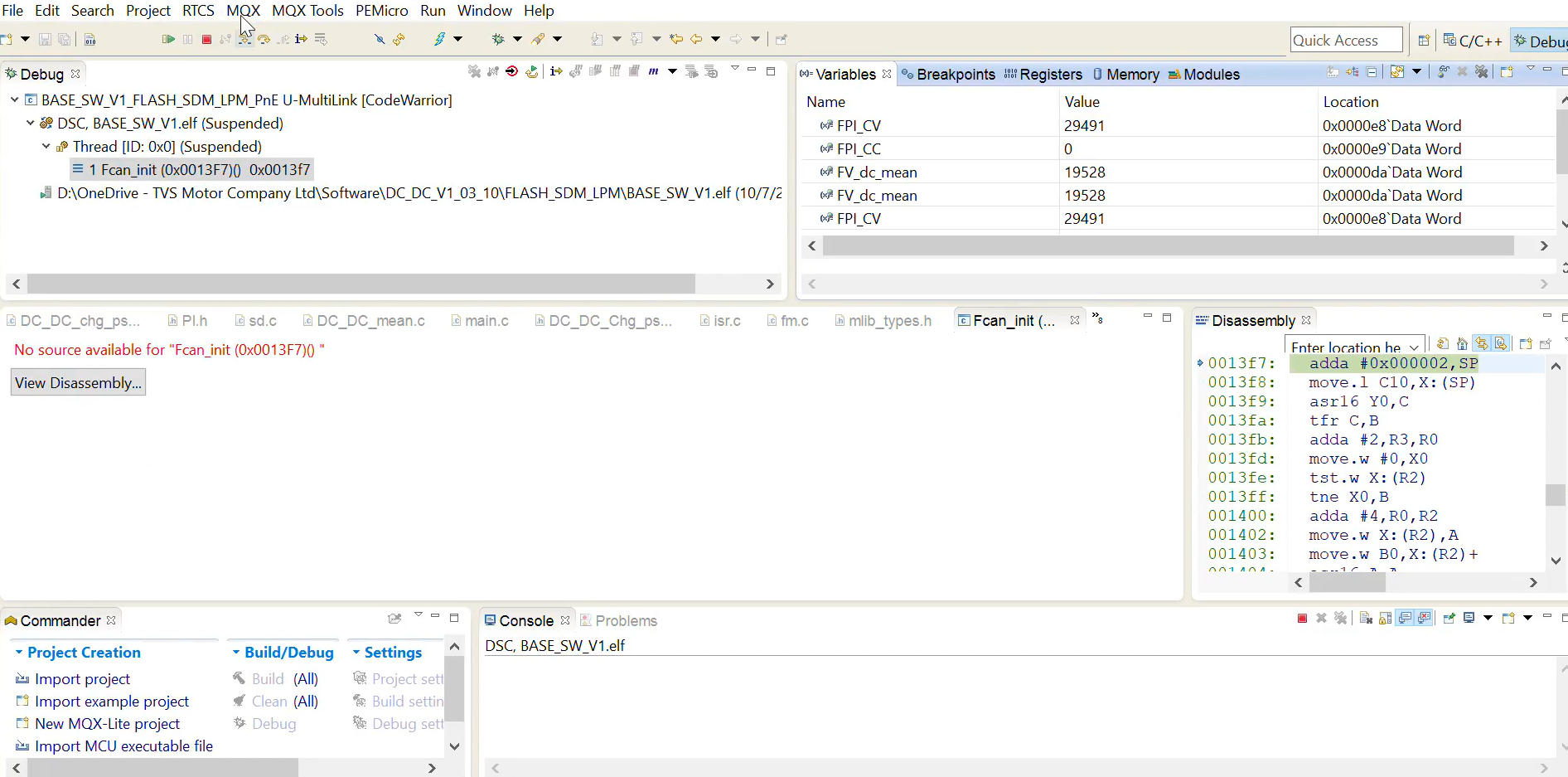The width and height of the screenshot is (1568, 777).
Task: Click the View Disassembly button
Action: click(x=77, y=382)
